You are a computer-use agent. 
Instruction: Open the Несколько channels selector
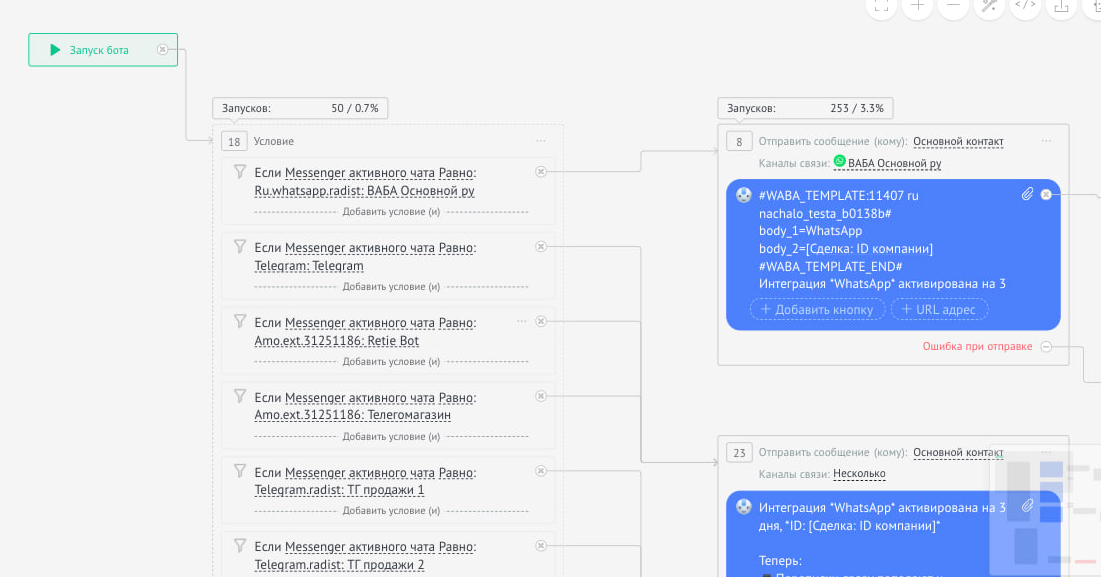tap(859, 474)
